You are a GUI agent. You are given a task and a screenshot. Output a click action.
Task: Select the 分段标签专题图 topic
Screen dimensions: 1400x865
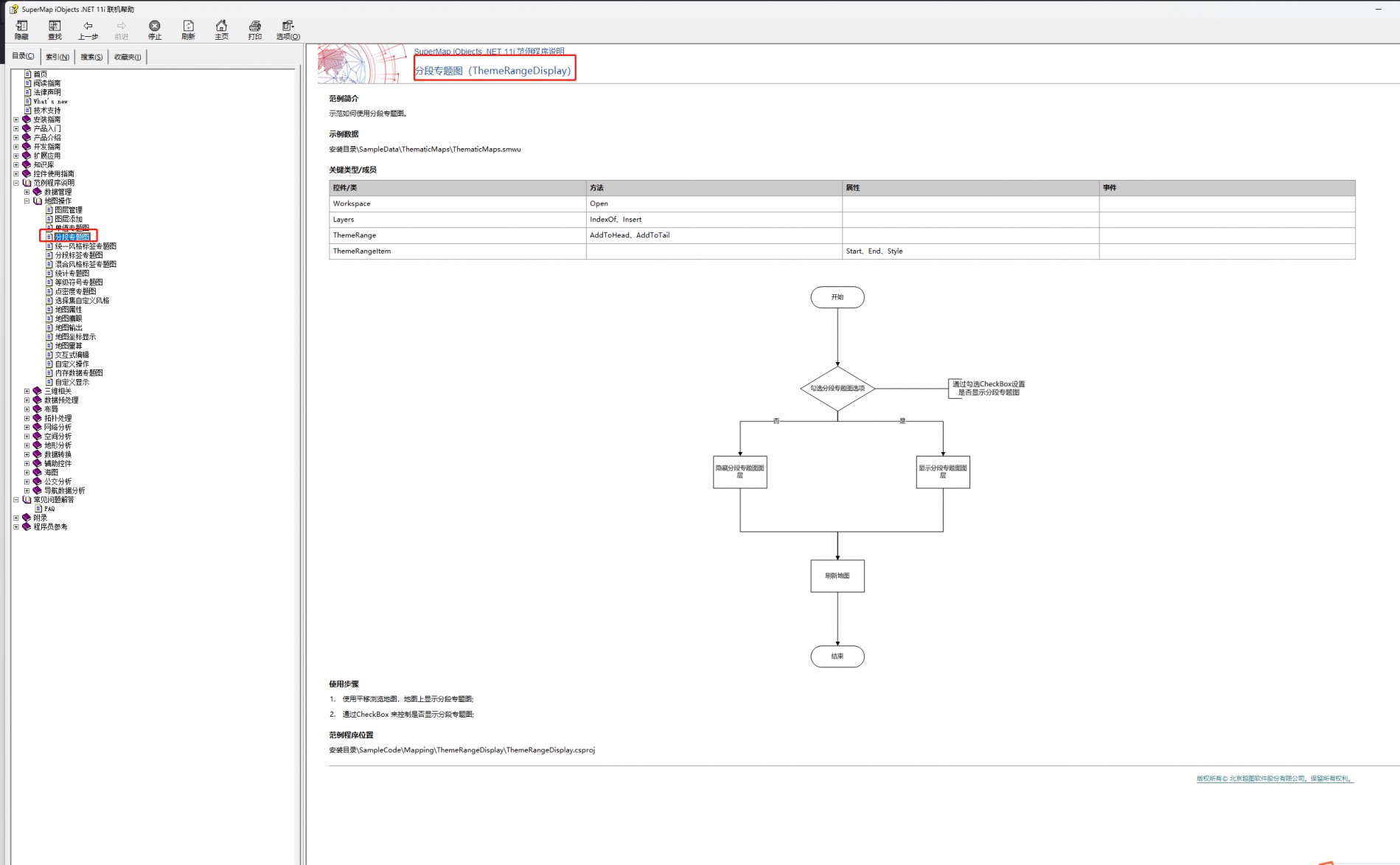tap(79, 255)
